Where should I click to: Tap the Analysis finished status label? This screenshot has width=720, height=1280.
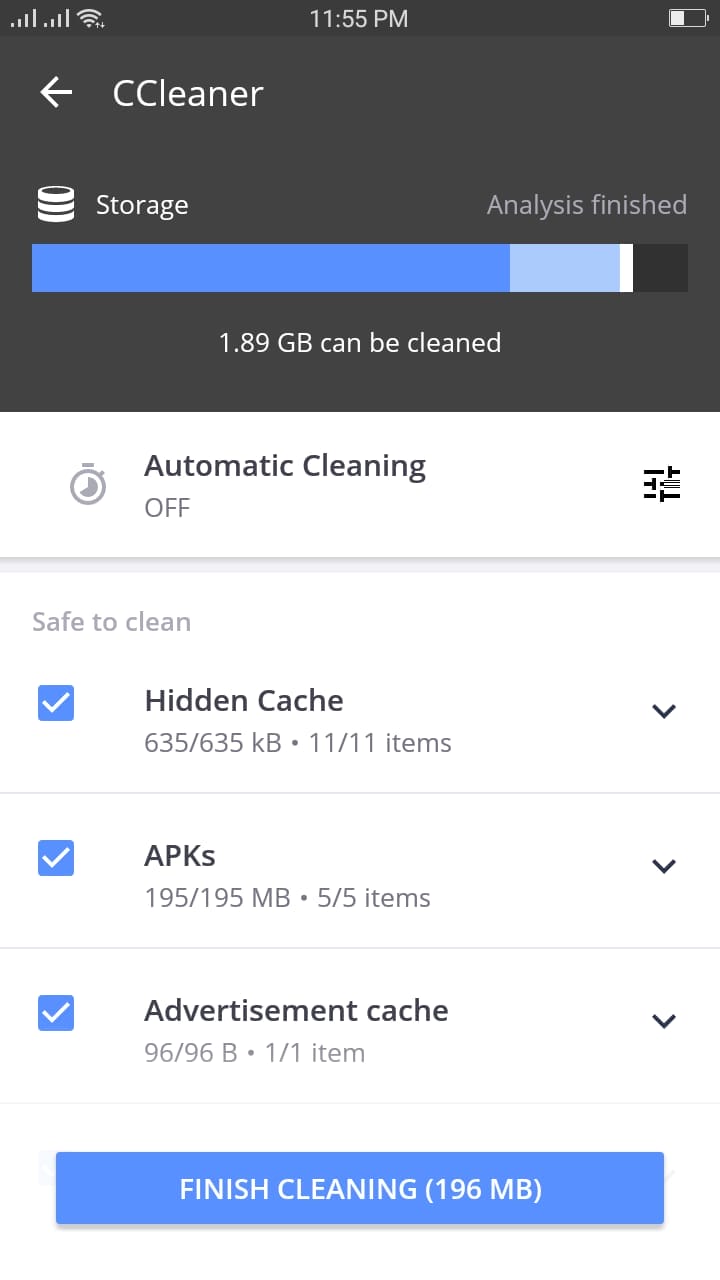[586, 205]
